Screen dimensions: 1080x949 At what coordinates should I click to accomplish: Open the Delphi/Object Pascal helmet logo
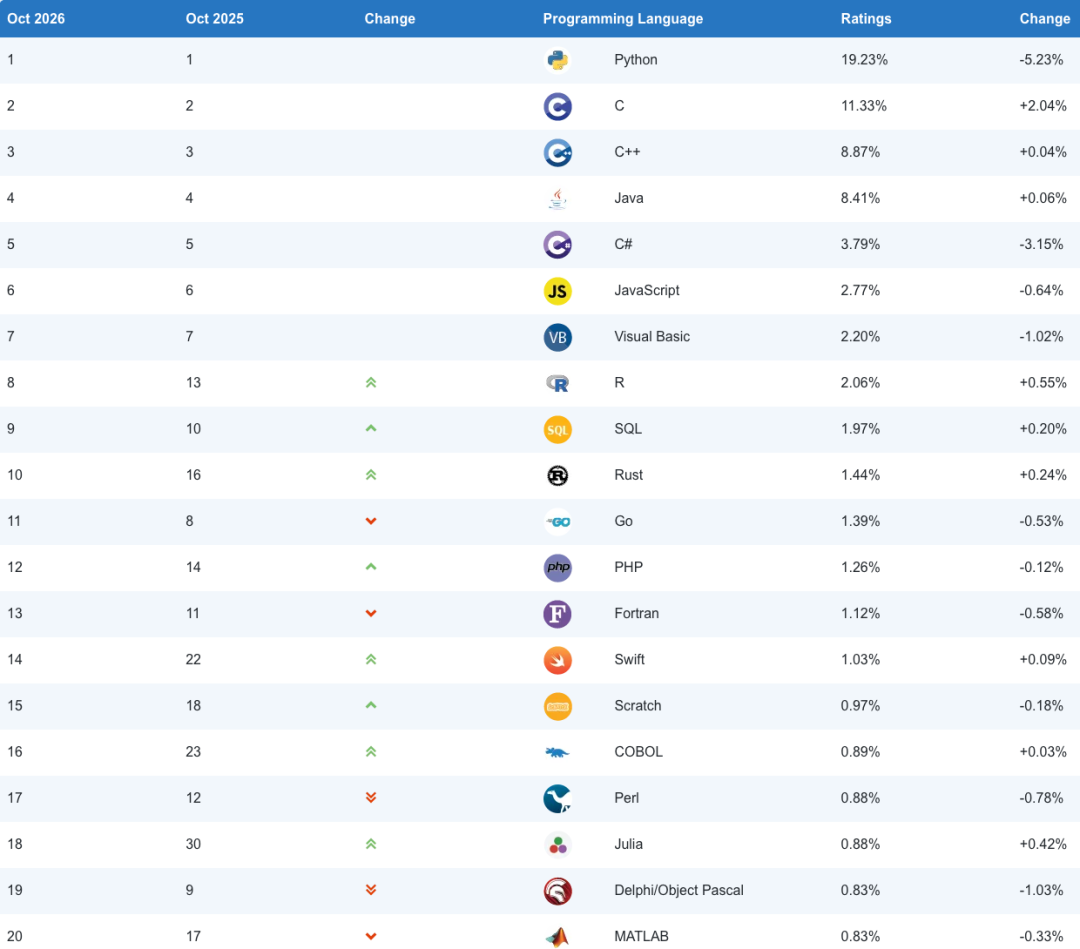[x=557, y=890]
